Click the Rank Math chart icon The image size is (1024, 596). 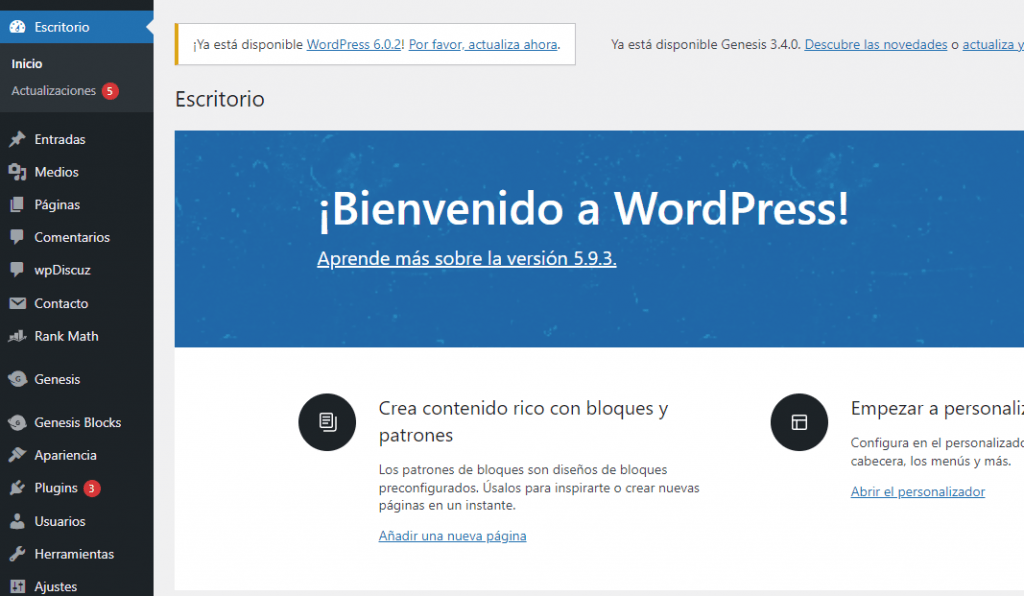pos(17,337)
